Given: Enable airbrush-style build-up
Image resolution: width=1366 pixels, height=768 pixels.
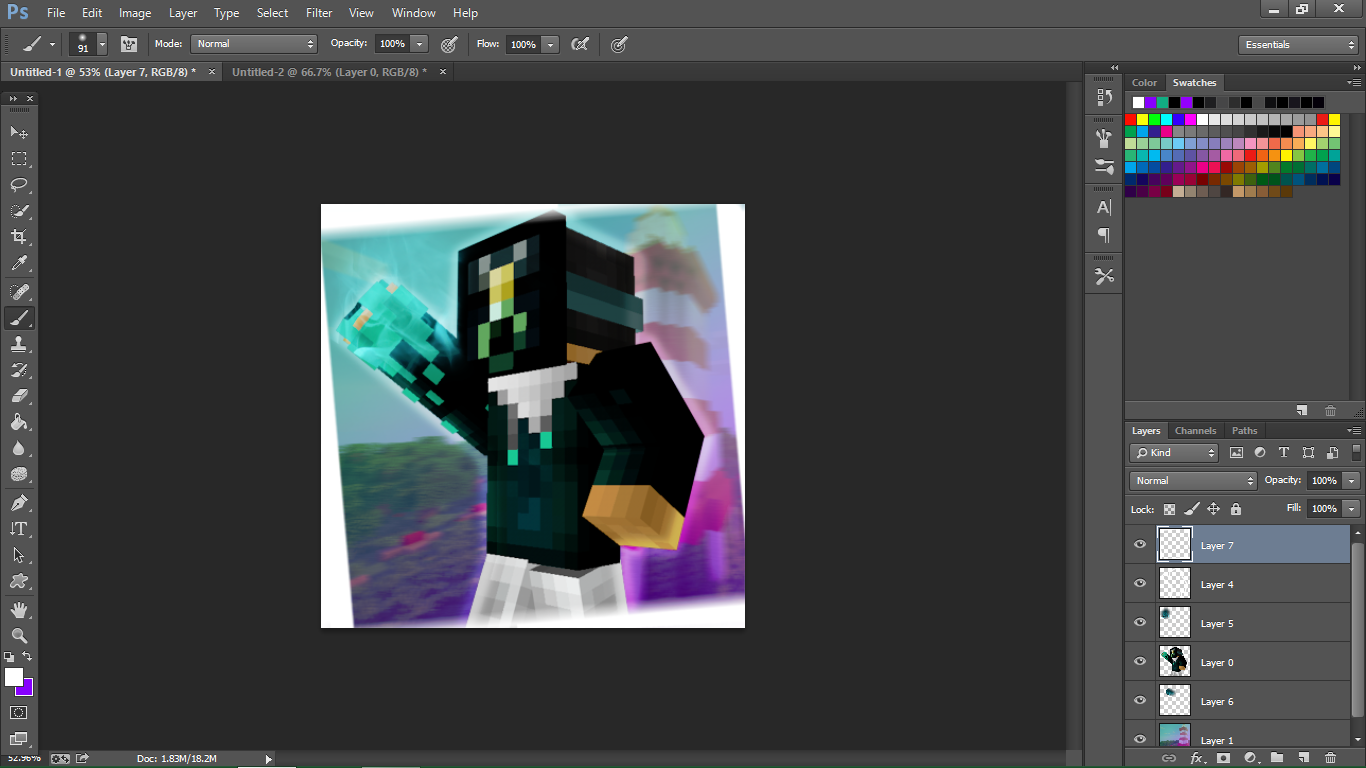Looking at the screenshot, I should pos(579,44).
